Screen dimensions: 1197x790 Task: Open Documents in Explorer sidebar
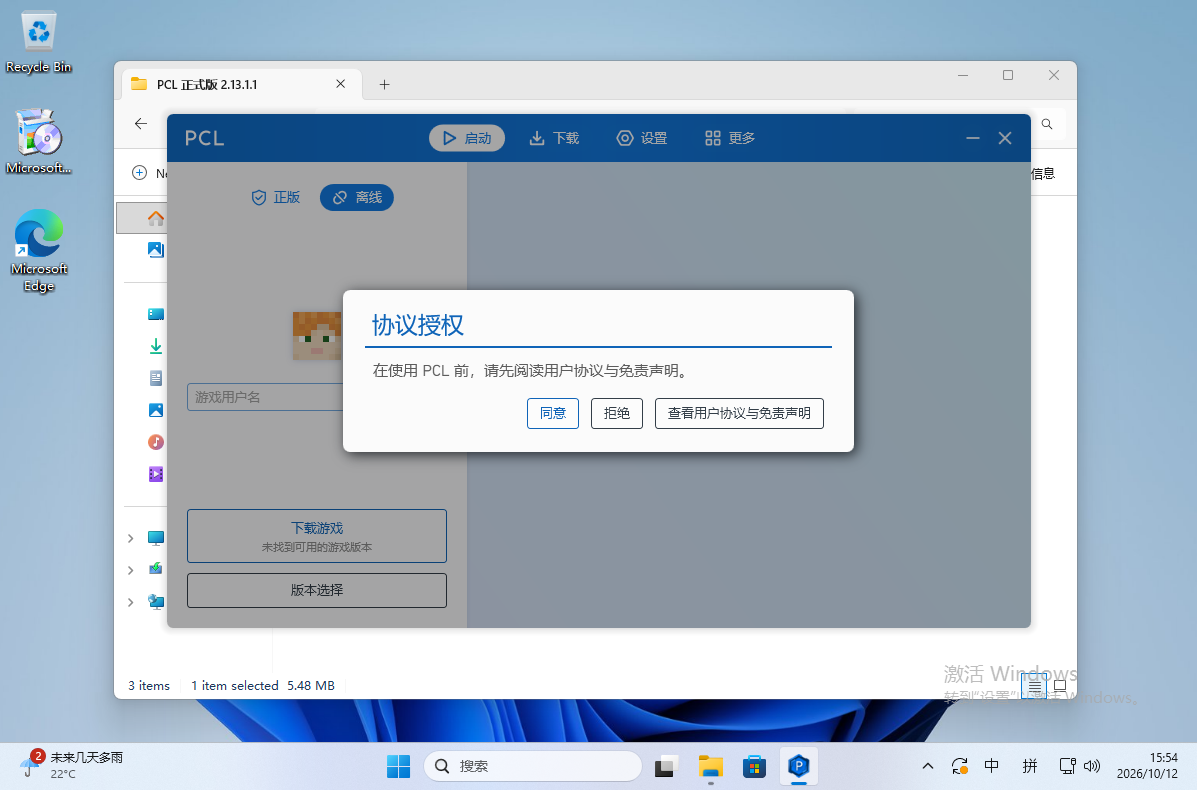click(x=156, y=379)
